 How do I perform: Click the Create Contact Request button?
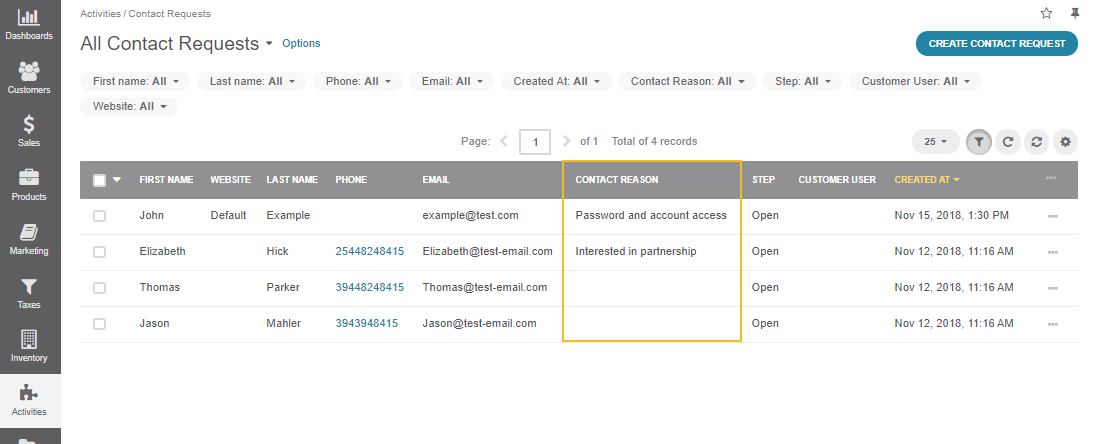[x=996, y=43]
